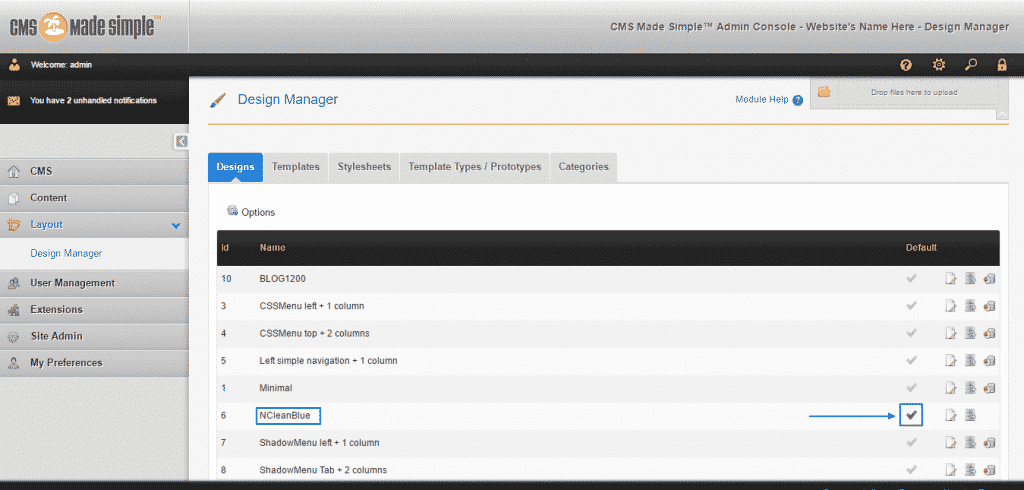Export Left simple navigation + 1 column design
Viewport: 1024px width, 490px height.
point(970,361)
